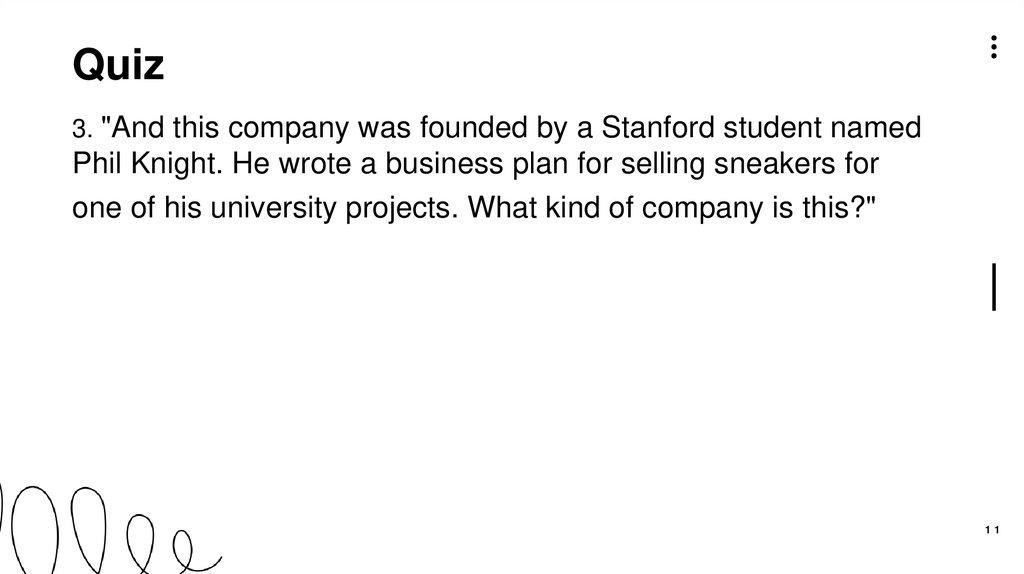Select the 'Quiz' slide title
The image size is (1024, 574).
118,67
